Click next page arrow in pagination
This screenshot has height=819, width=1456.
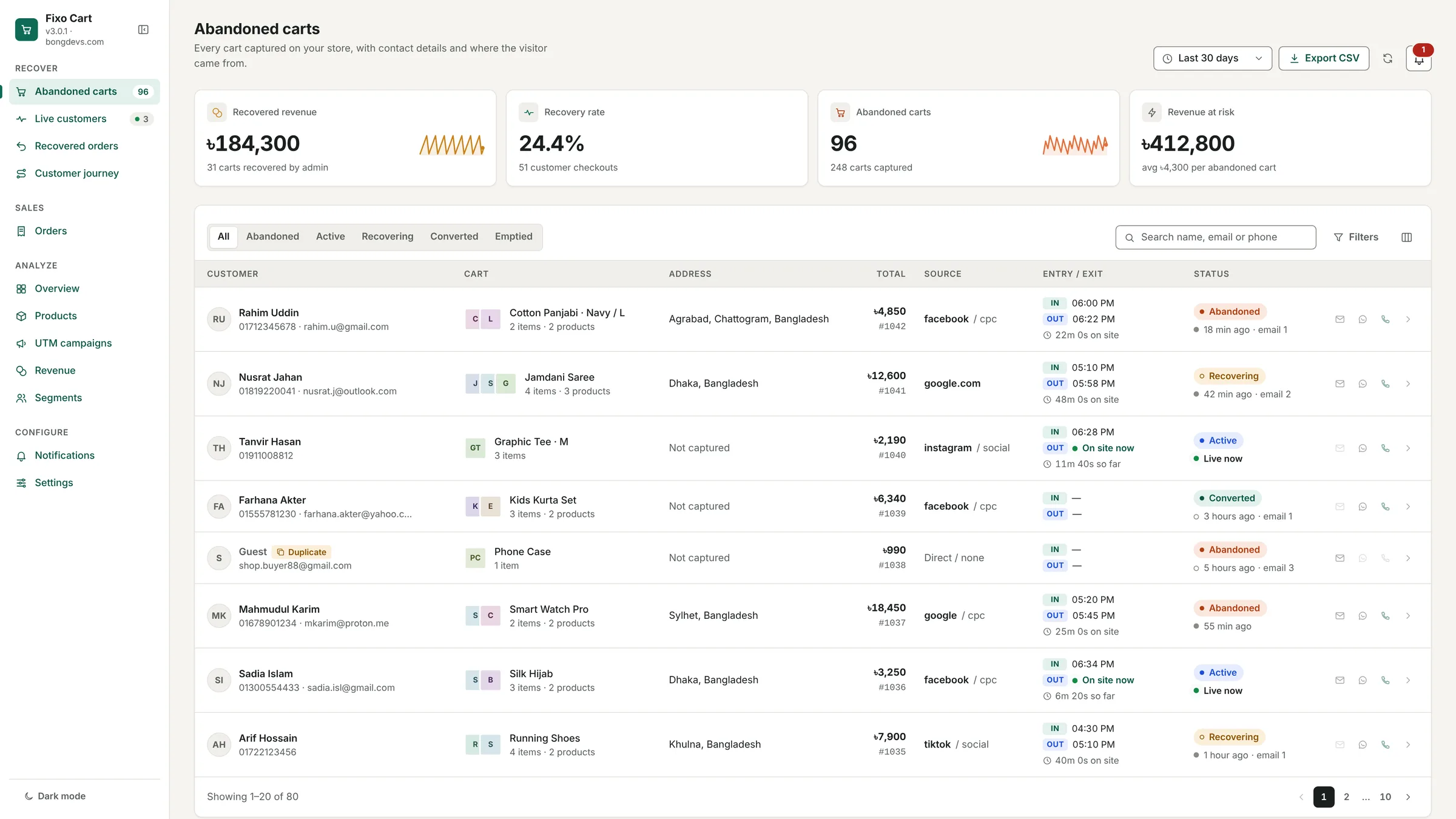pyautogui.click(x=1408, y=797)
